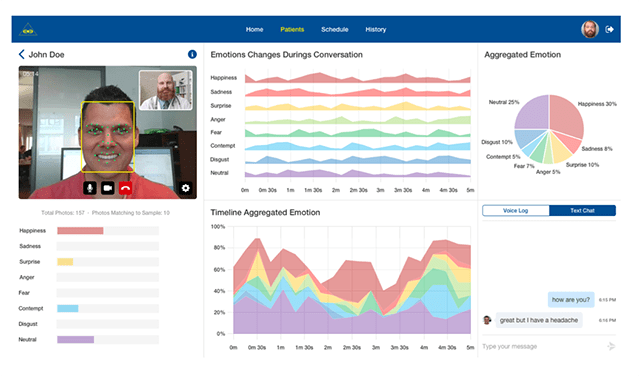Go to the Schedule page
Image resolution: width=640 pixels, height=376 pixels.
(x=335, y=29)
